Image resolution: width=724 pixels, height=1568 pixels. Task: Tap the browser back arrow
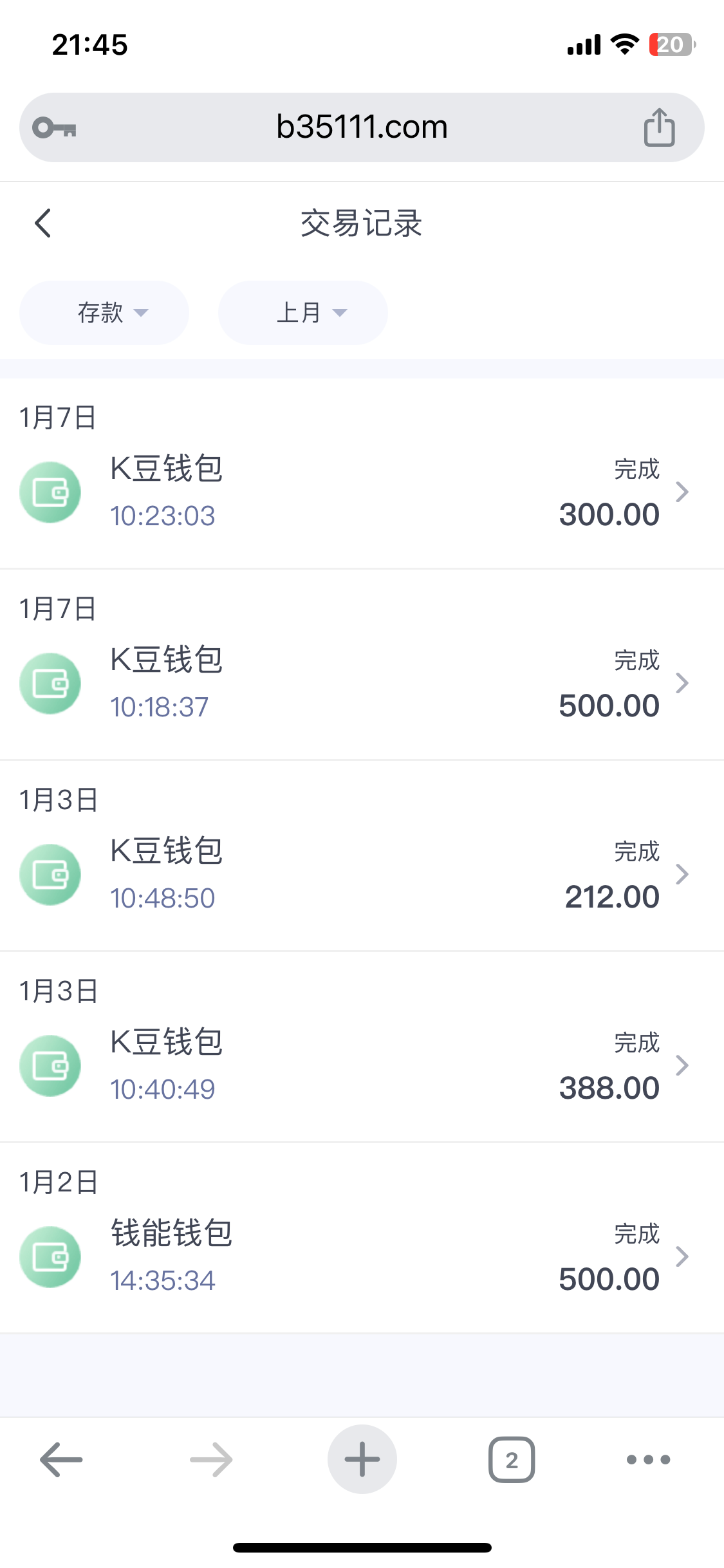click(x=61, y=1459)
